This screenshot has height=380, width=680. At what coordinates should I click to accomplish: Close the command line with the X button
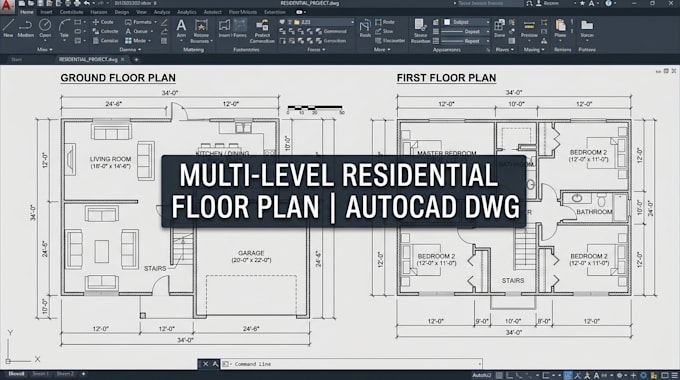click(206, 364)
